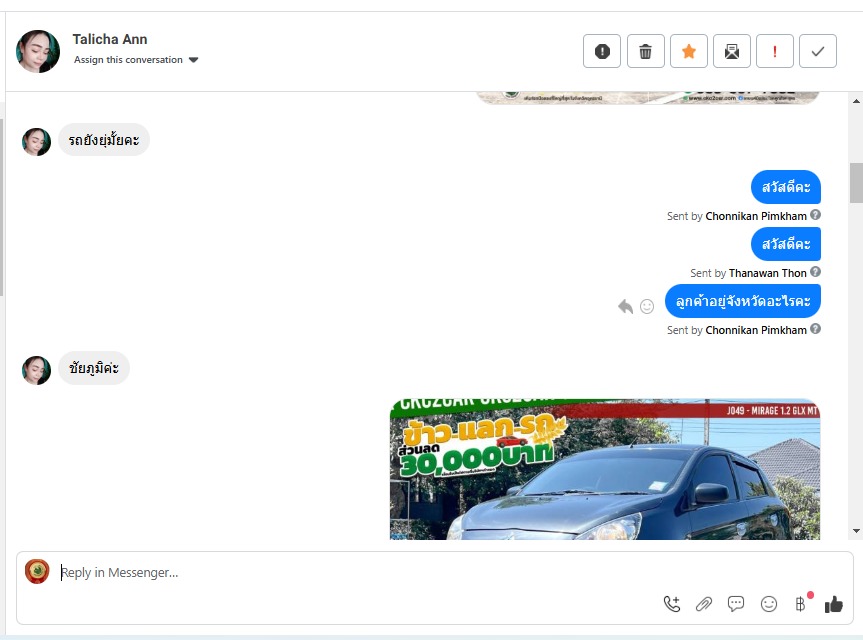Click the province question blue bubble

point(743,301)
